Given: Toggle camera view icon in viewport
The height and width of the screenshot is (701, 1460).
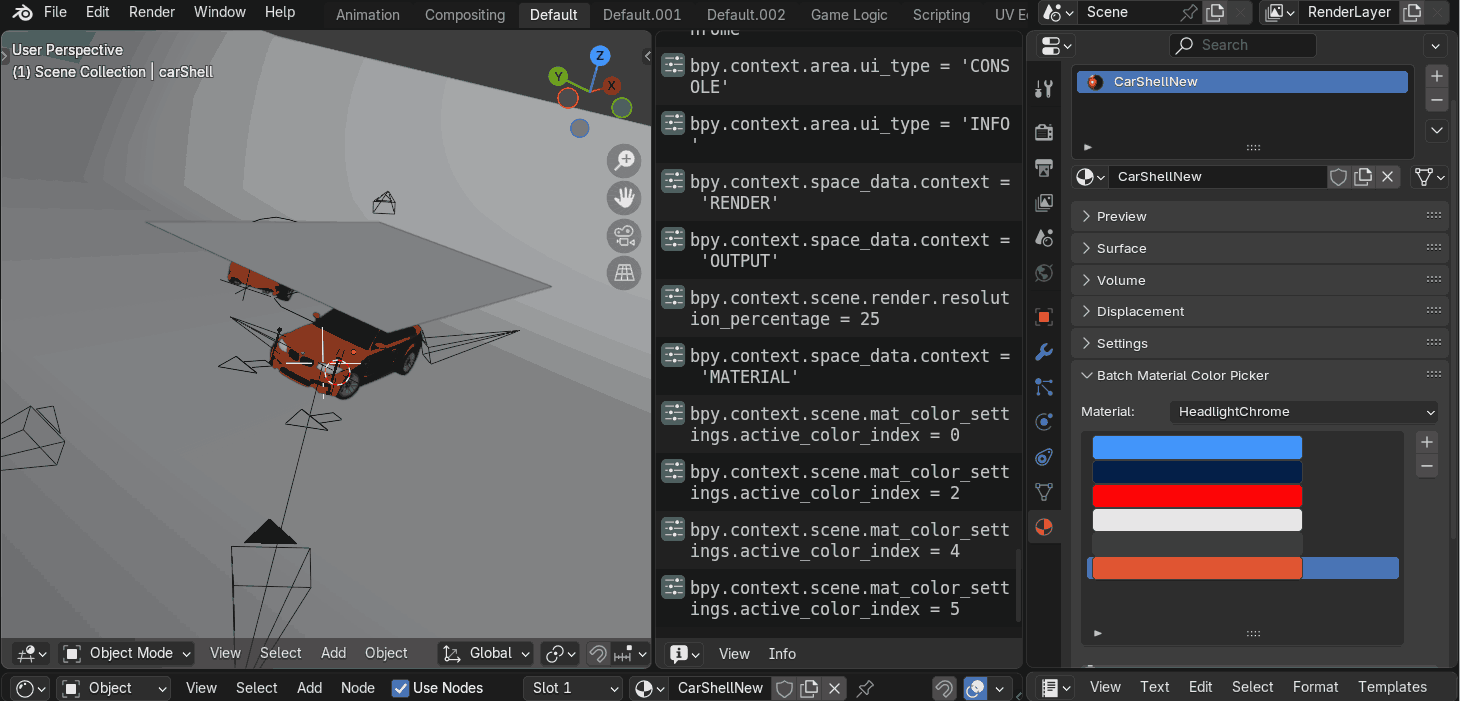Looking at the screenshot, I should 624,236.
